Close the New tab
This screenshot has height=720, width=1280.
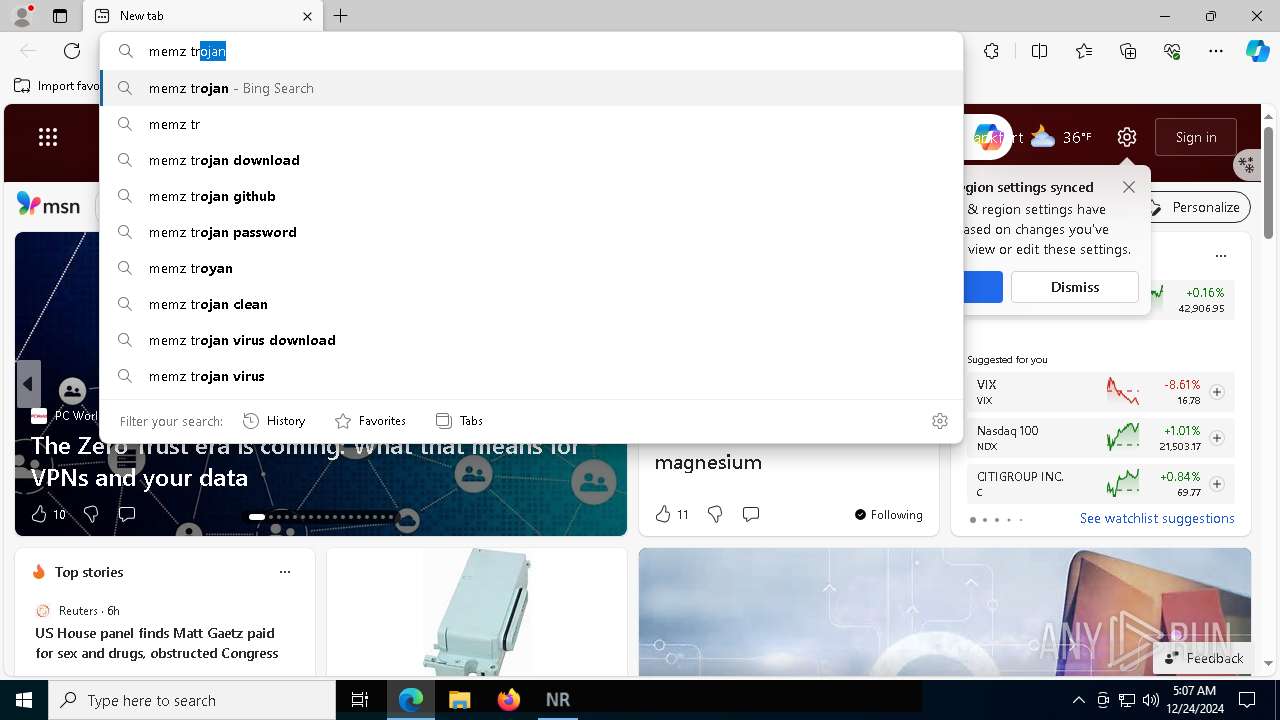(x=307, y=16)
